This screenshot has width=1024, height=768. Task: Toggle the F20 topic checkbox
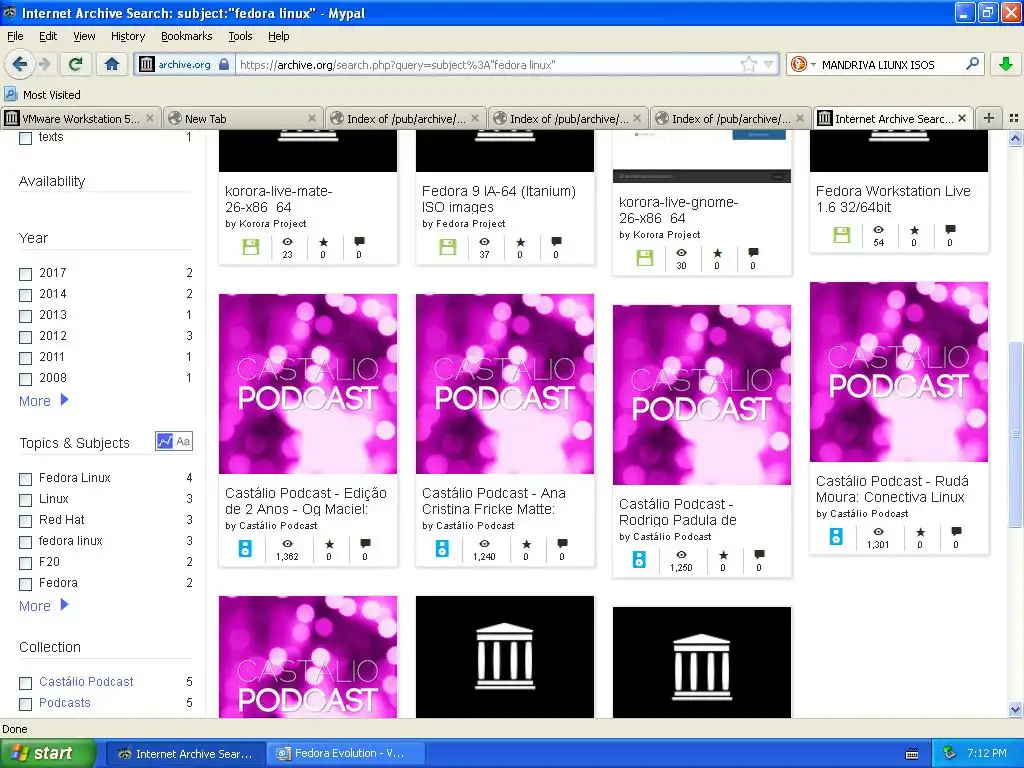click(x=25, y=563)
